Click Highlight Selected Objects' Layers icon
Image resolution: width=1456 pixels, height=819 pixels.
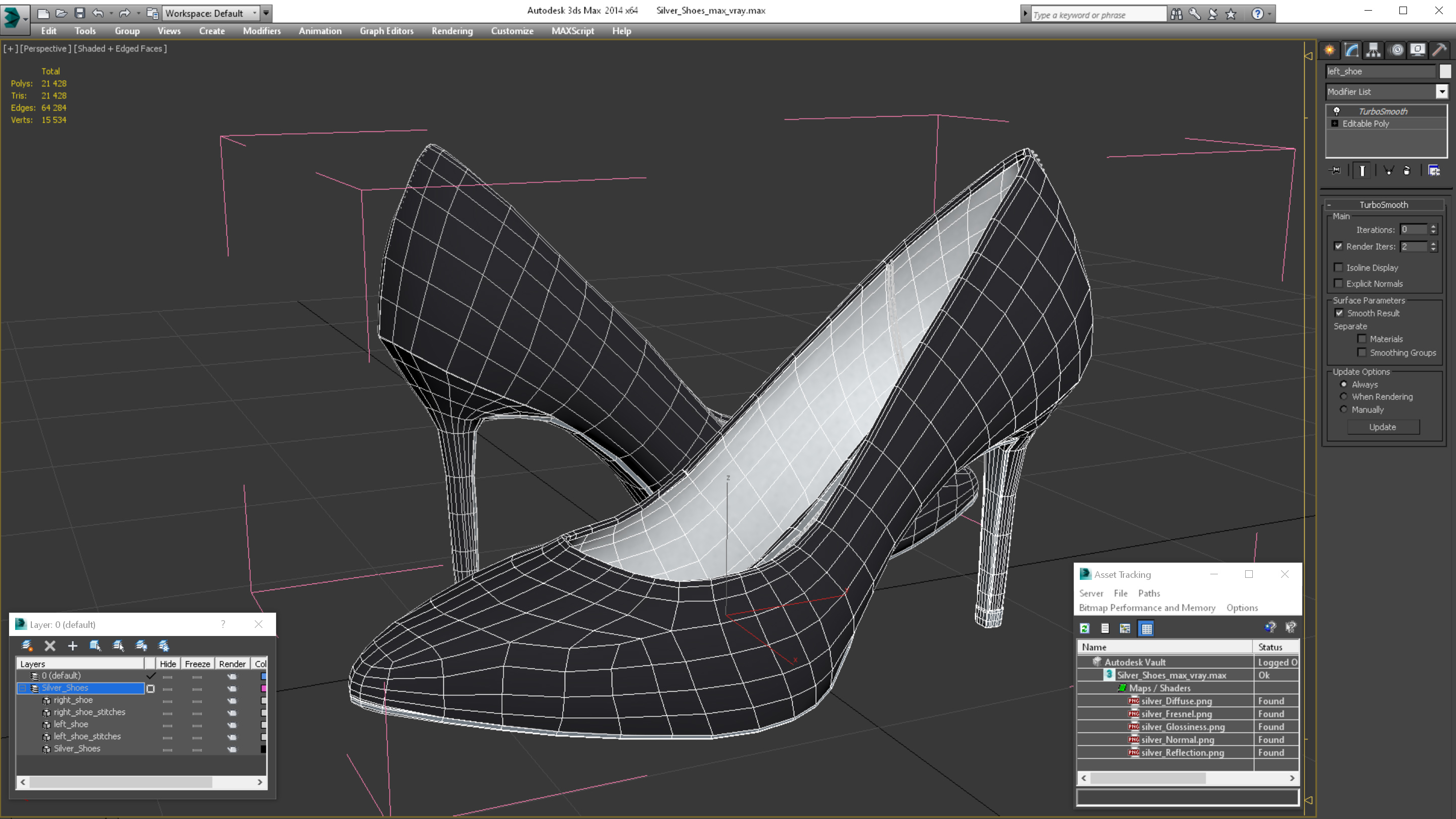coord(118,646)
